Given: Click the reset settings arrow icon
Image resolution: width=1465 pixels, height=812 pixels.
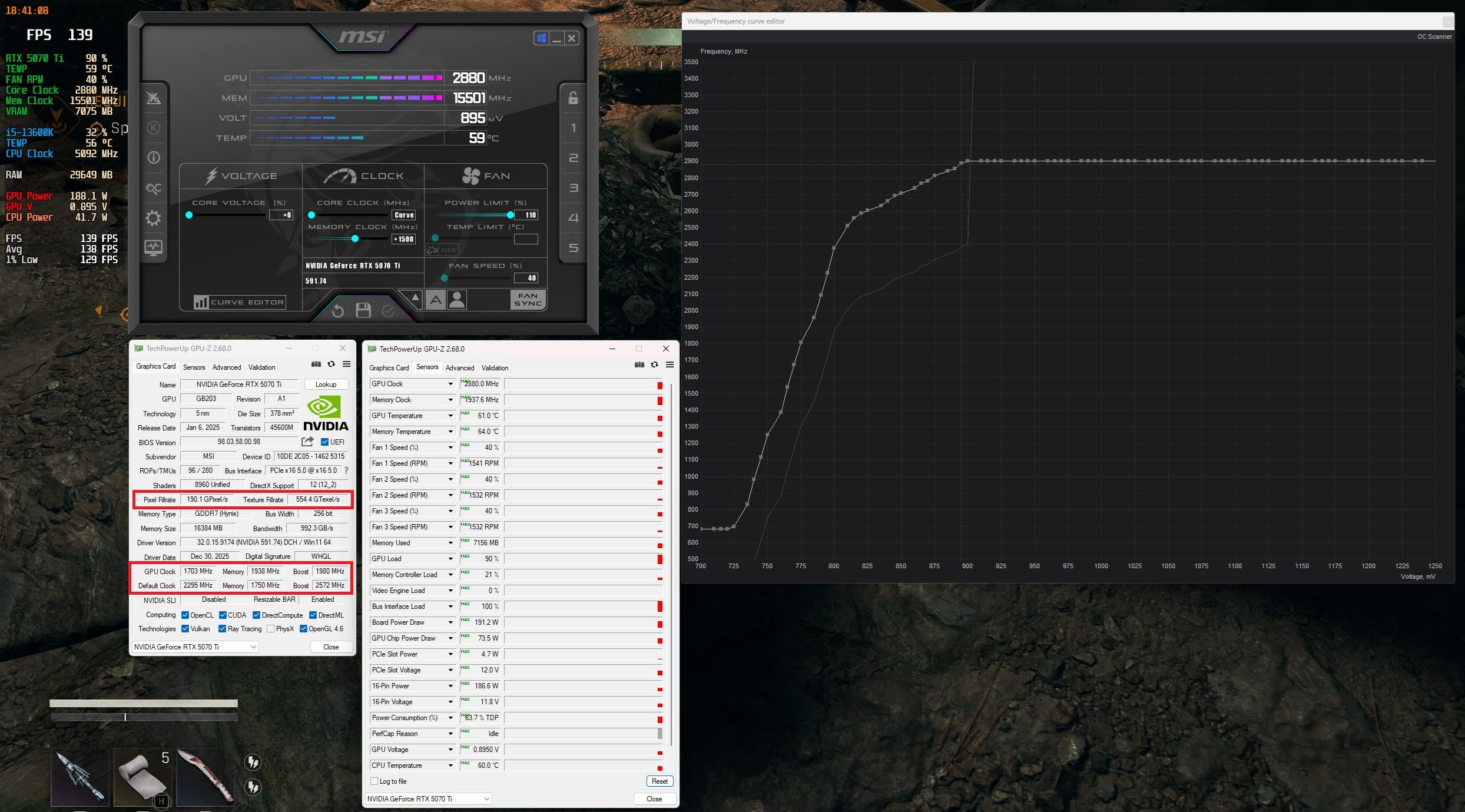Looking at the screenshot, I should tap(337, 310).
